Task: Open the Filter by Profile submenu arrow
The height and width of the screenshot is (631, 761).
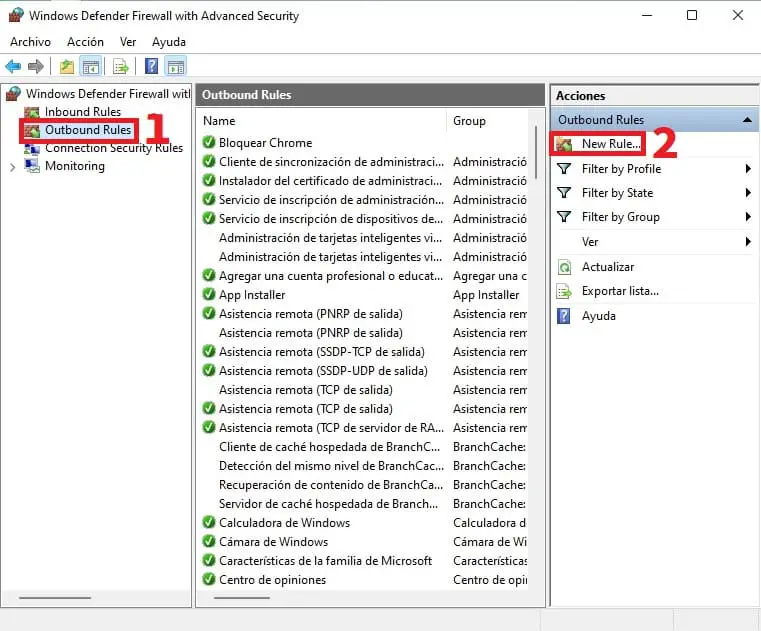Action: [748, 168]
